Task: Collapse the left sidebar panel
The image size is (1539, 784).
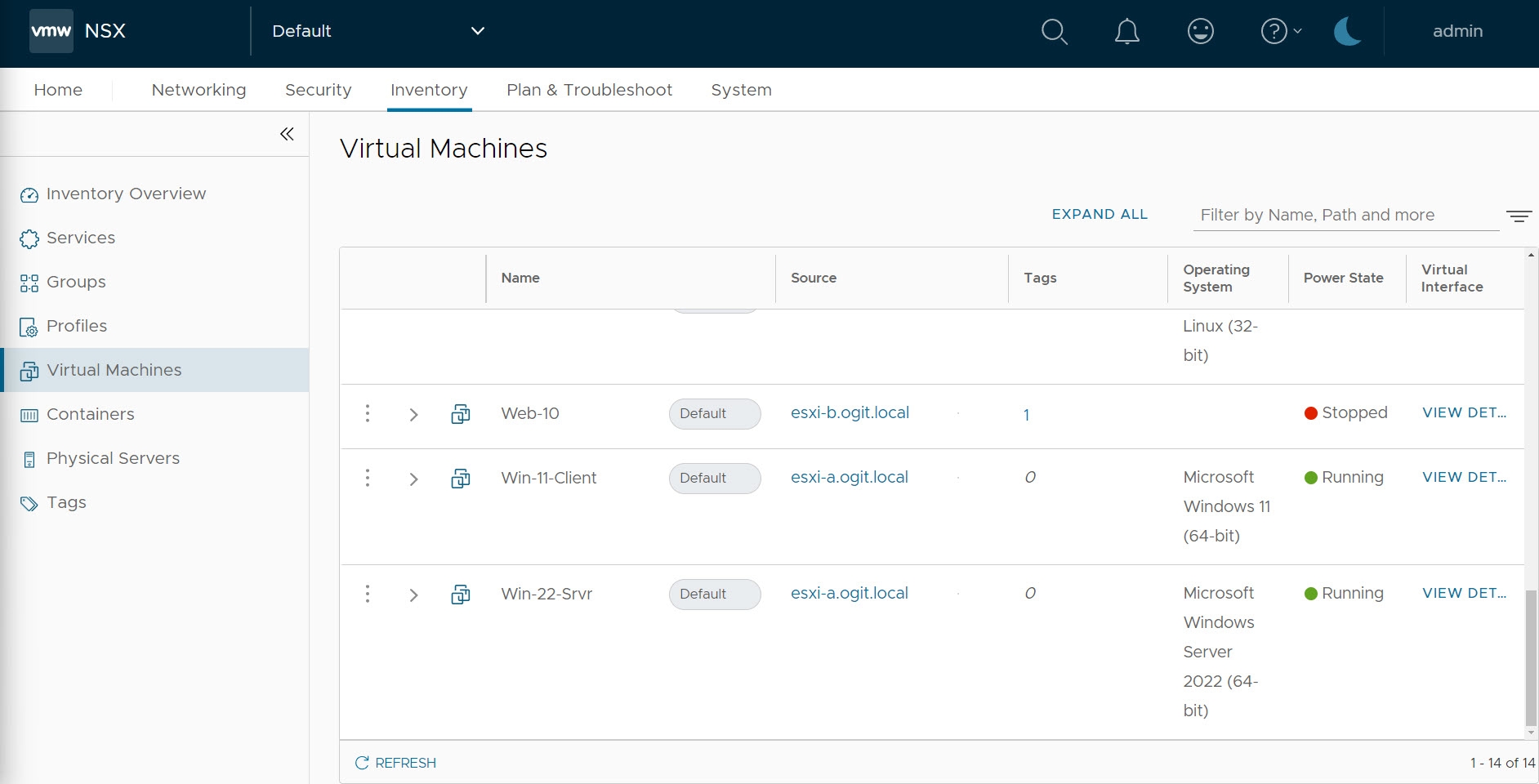Action: pyautogui.click(x=287, y=134)
